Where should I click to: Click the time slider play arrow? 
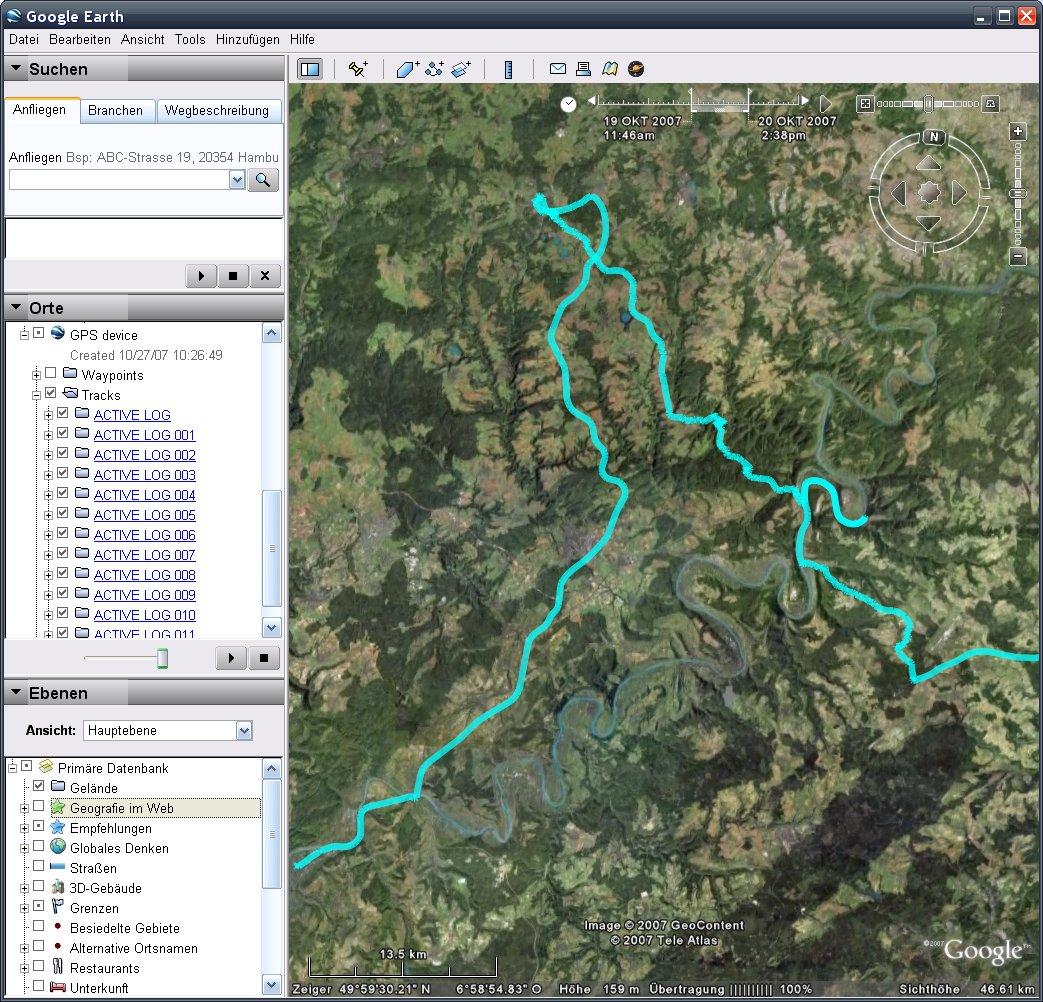tap(825, 103)
